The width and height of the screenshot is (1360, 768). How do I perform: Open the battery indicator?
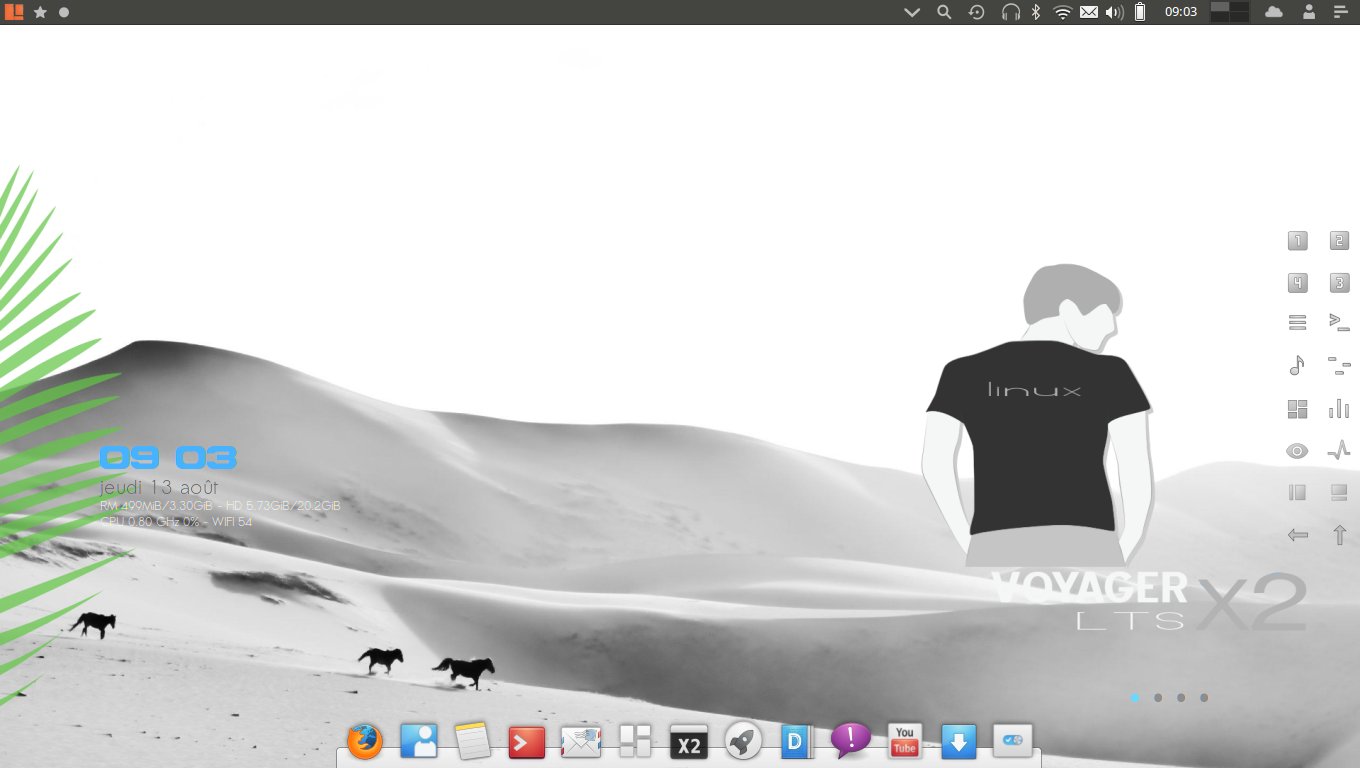tap(1141, 12)
